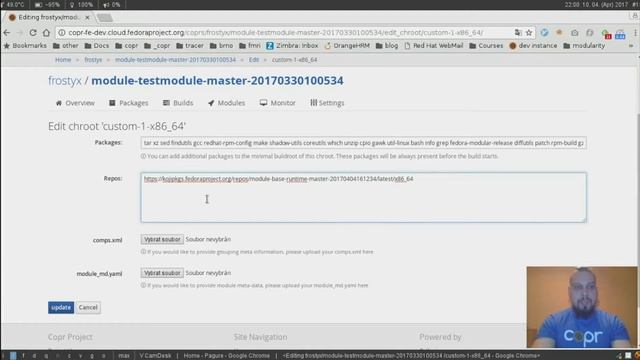
Task: Click the 'Cancel' button
Action: point(88,307)
